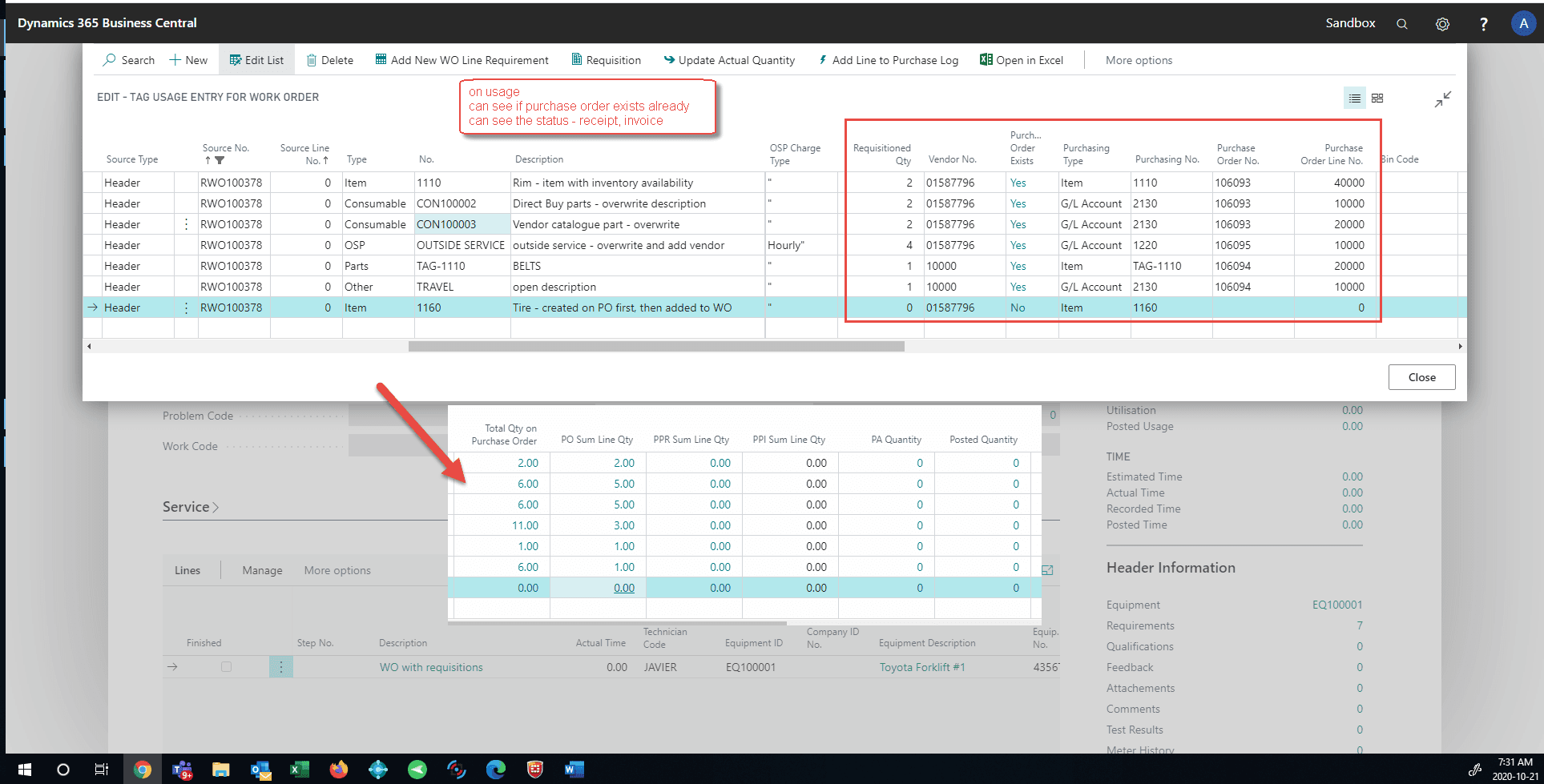This screenshot has height=784, width=1544.
Task: Open Google Chrome from taskbar
Action: (x=143, y=770)
